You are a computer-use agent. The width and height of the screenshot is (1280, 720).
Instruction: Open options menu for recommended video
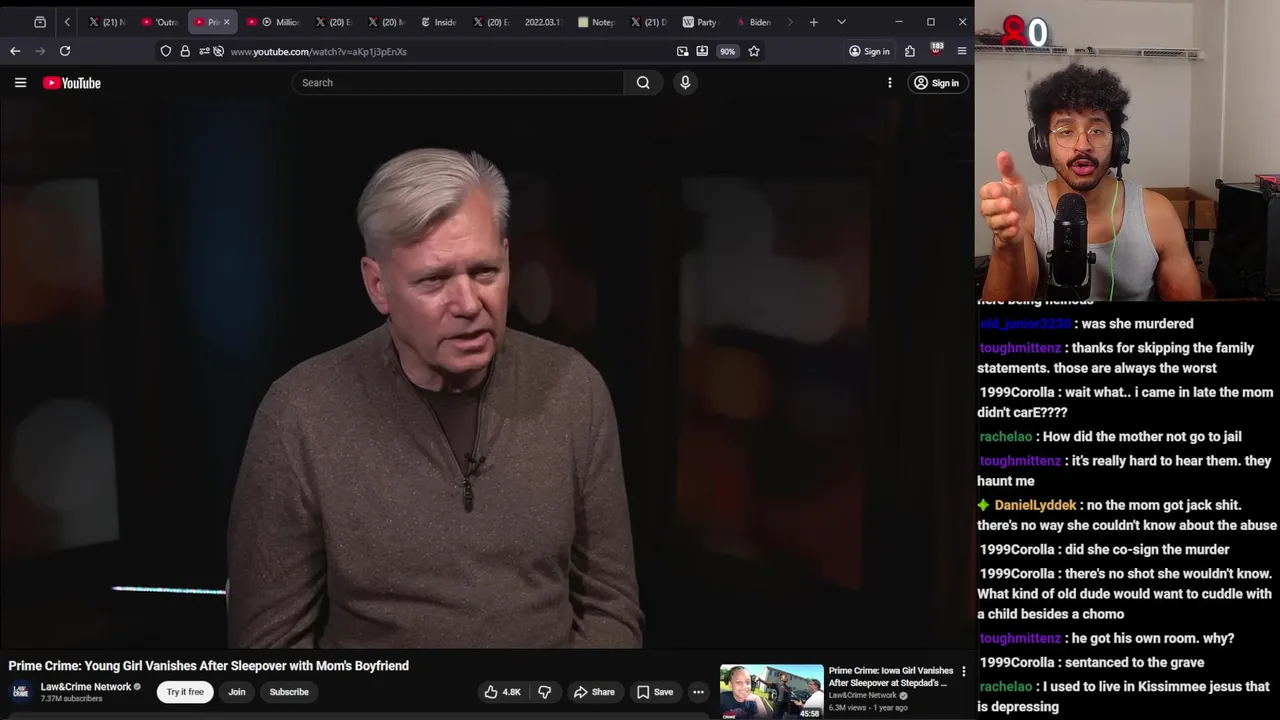pos(964,672)
